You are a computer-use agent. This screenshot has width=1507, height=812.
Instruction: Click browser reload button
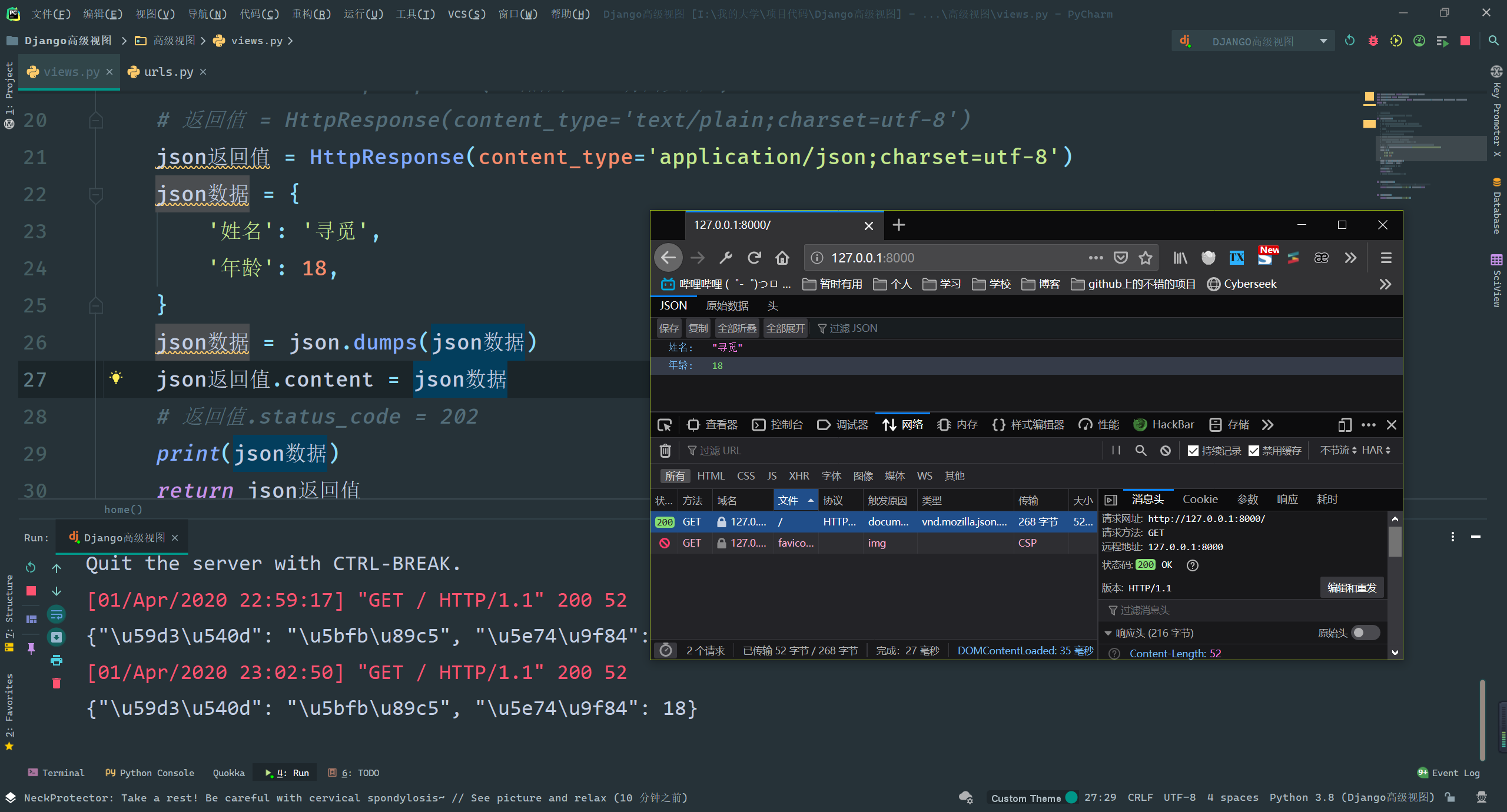tap(754, 258)
